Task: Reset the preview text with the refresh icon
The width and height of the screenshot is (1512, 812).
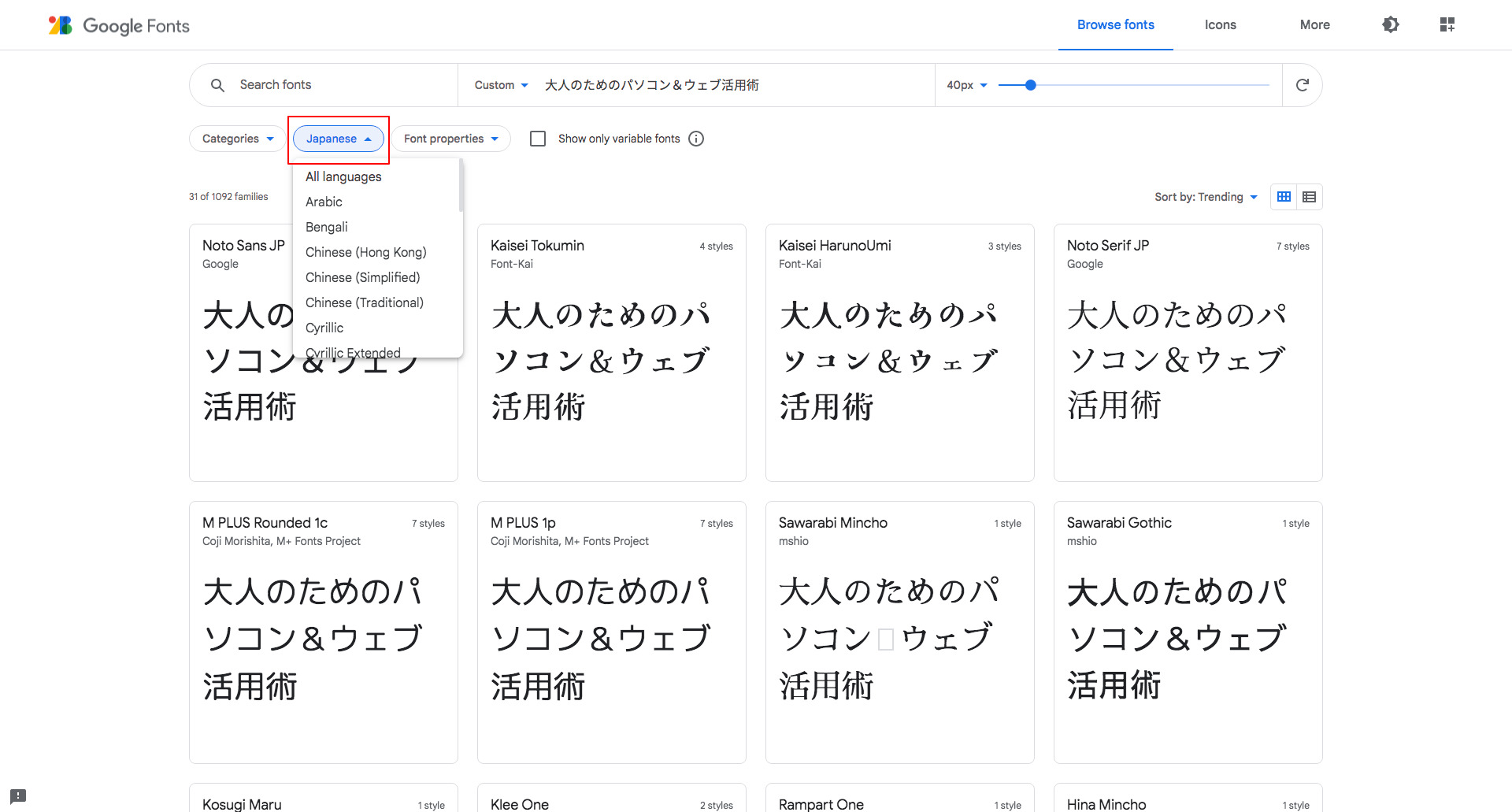Action: 1303,84
